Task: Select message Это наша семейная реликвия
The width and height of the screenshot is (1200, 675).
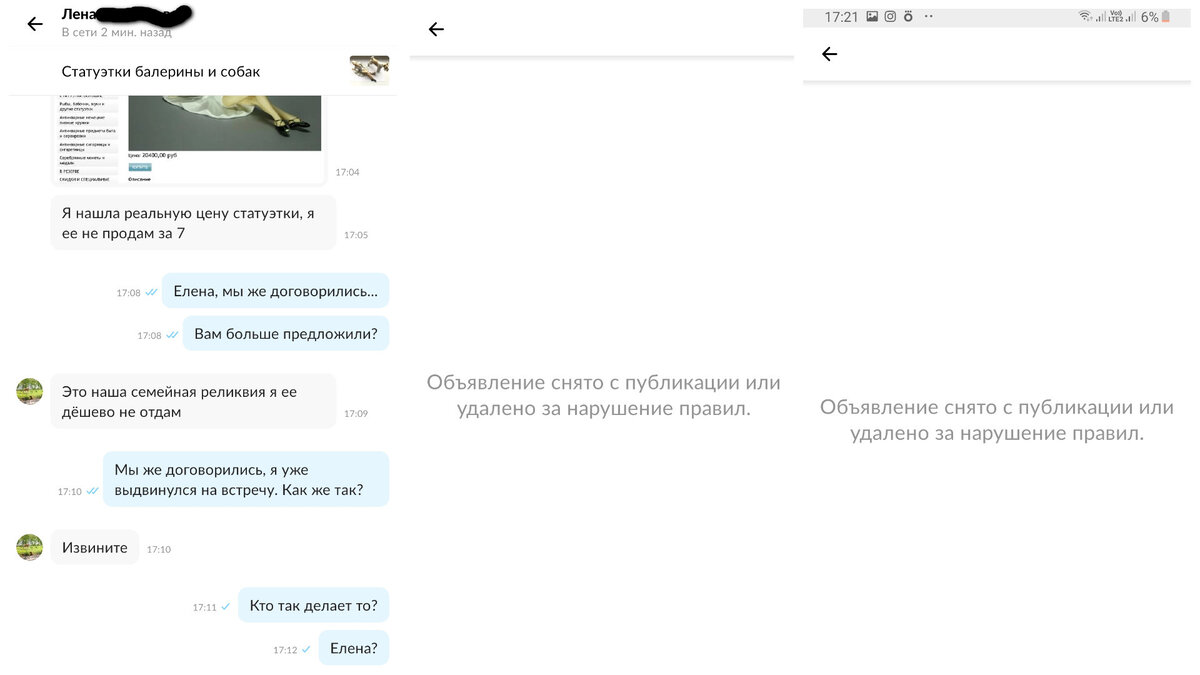Action: coord(193,402)
